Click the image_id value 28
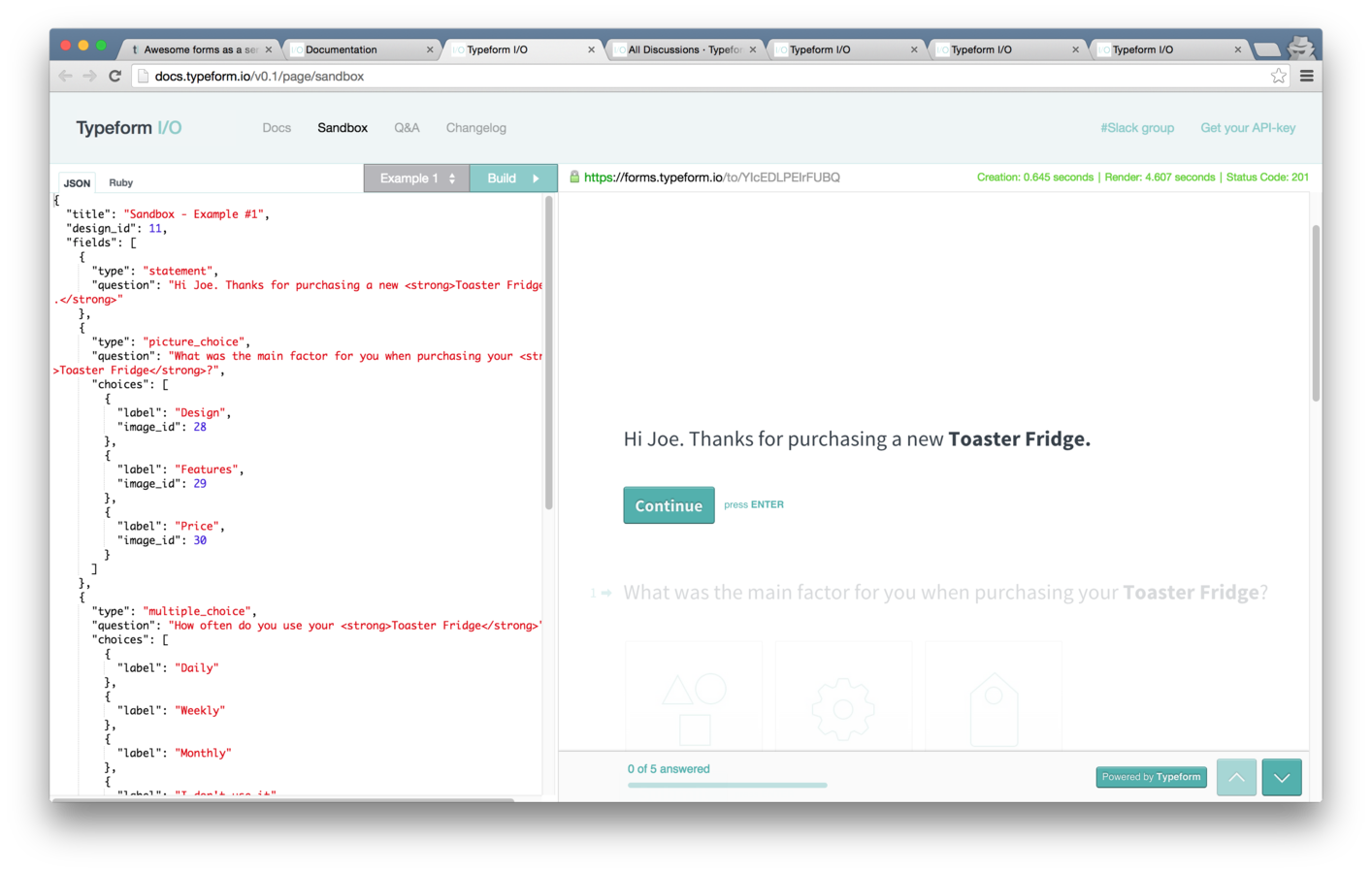The image size is (1372, 873). (x=200, y=427)
